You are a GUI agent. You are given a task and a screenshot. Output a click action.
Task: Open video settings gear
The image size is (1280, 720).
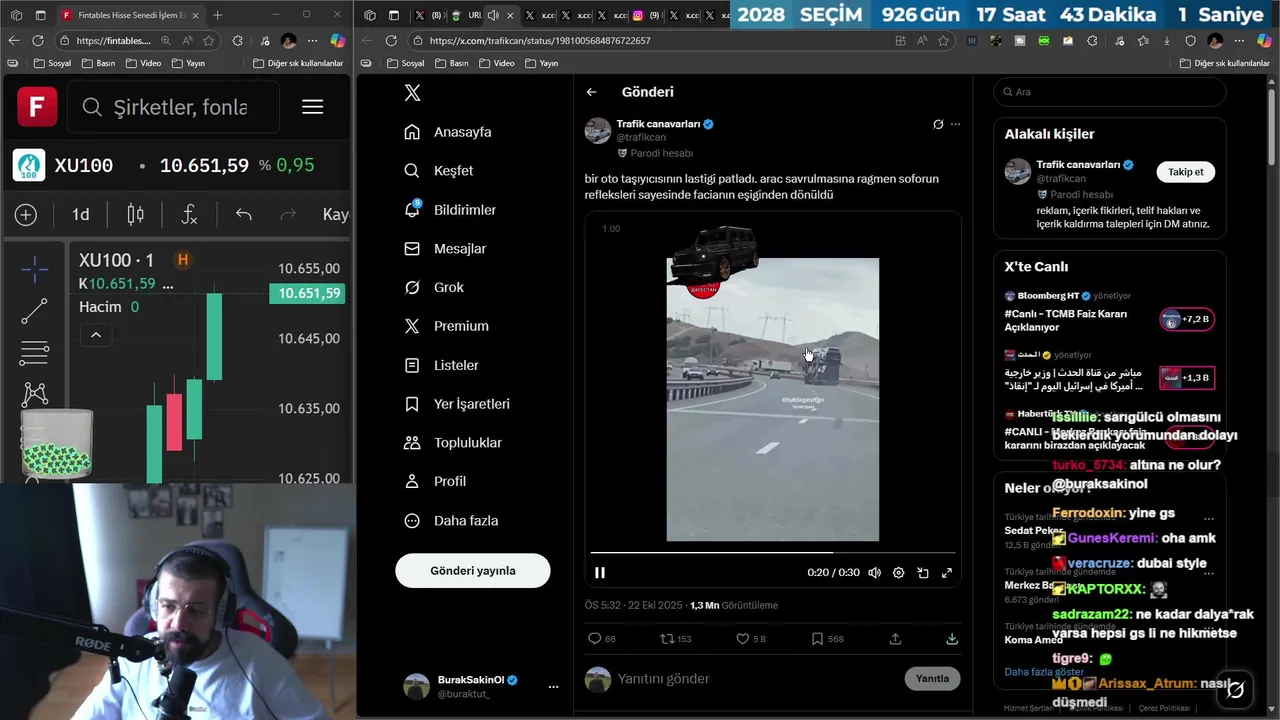coord(899,573)
